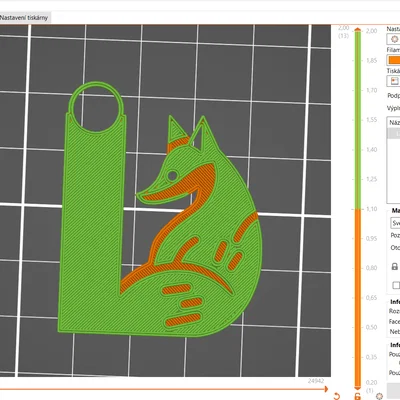Image resolution: width=400 pixels, height=400 pixels.
Task: Click the color change marker at layer 1,10
Action: coord(358,209)
